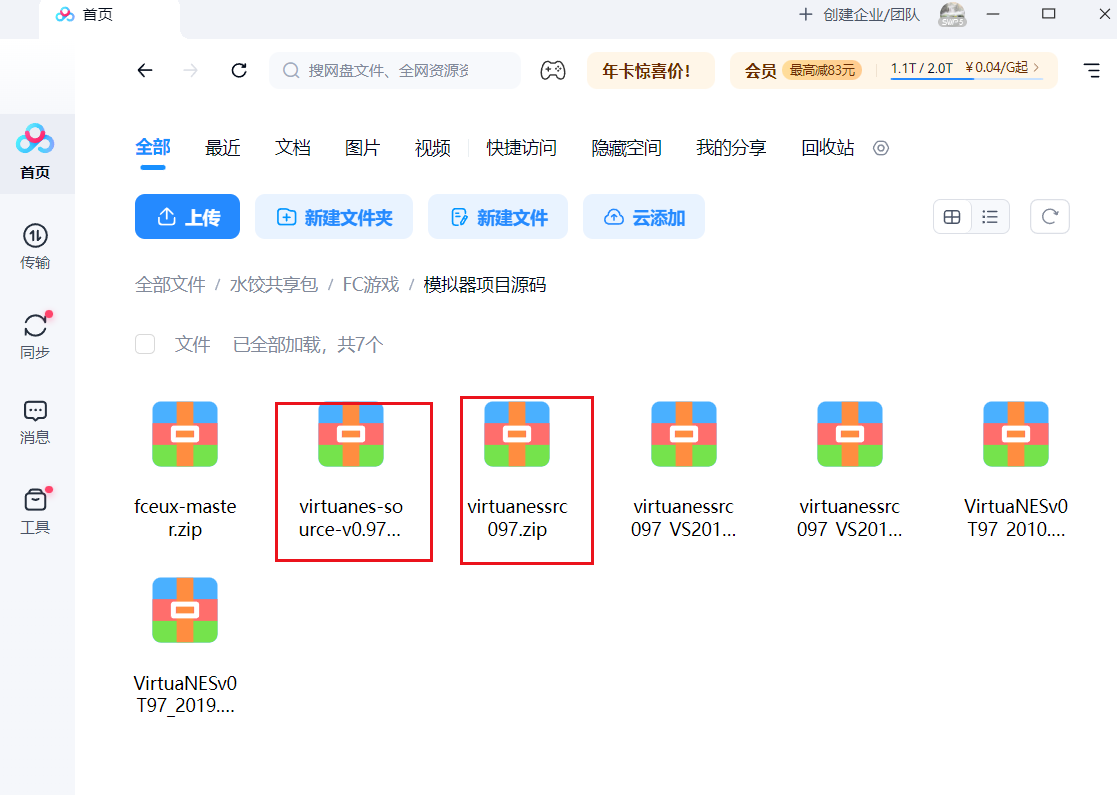Switch to the 全部 tab
This screenshot has height=795, width=1117.
click(153, 148)
